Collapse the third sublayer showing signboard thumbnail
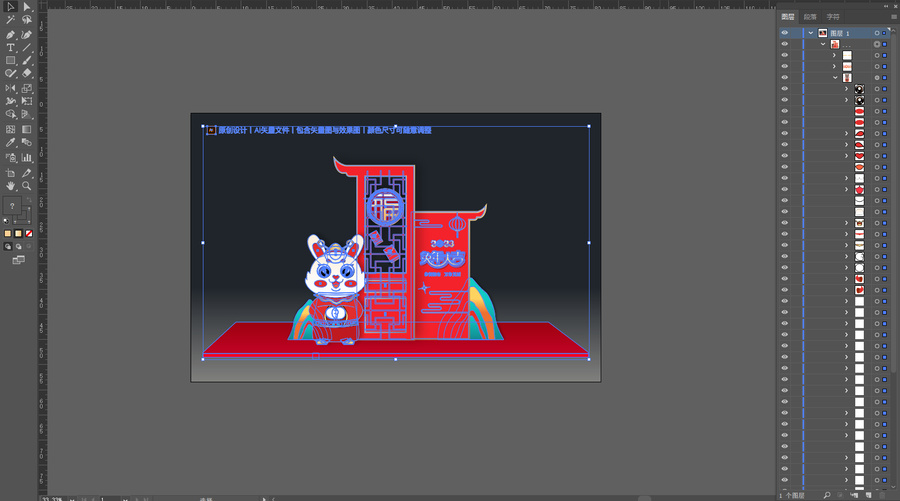Screen dimensions: 900x501 click(x=835, y=77)
